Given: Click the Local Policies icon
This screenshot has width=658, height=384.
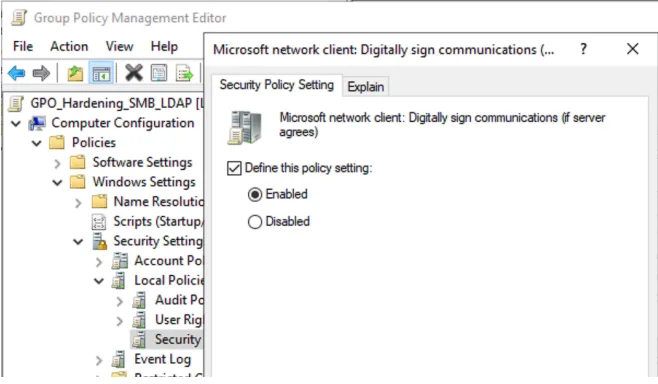Looking at the screenshot, I should (119, 281).
